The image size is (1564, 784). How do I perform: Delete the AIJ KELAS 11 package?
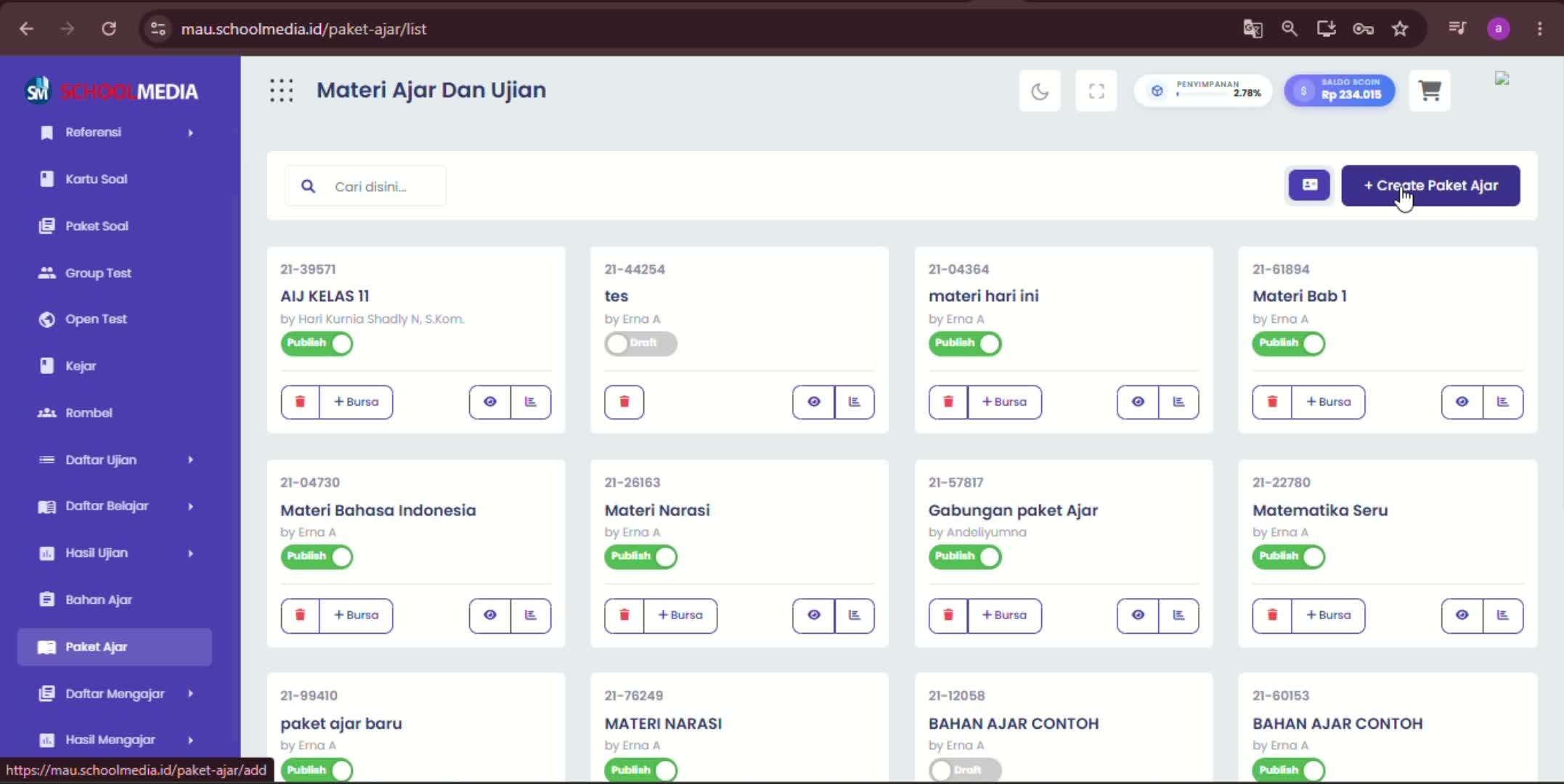tap(300, 402)
